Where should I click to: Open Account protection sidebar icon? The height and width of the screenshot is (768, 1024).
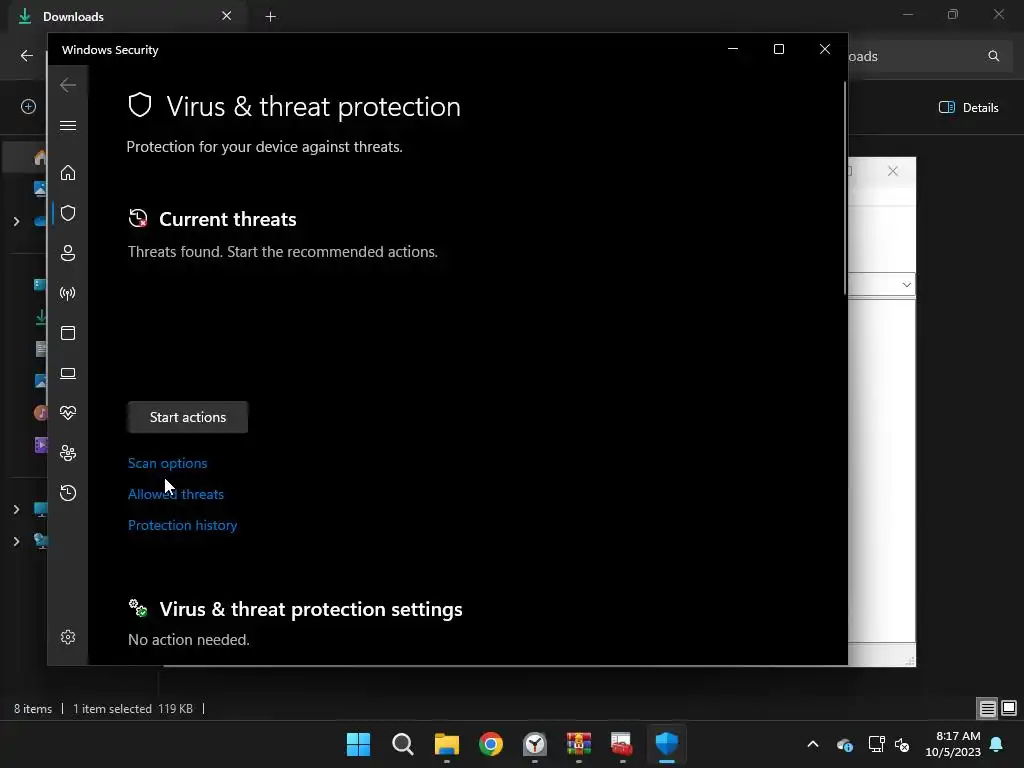68,253
